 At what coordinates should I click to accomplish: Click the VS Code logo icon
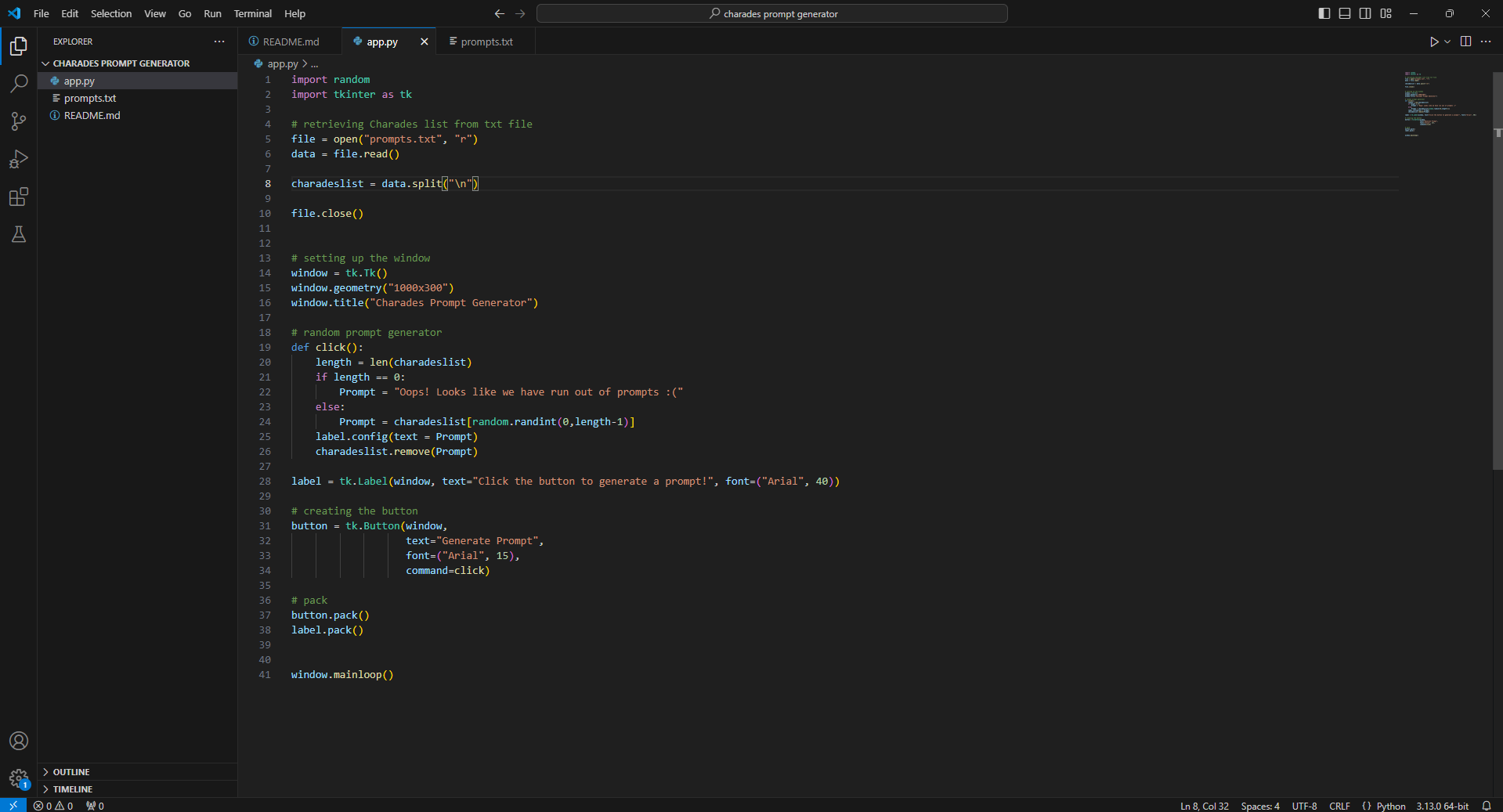click(x=14, y=13)
